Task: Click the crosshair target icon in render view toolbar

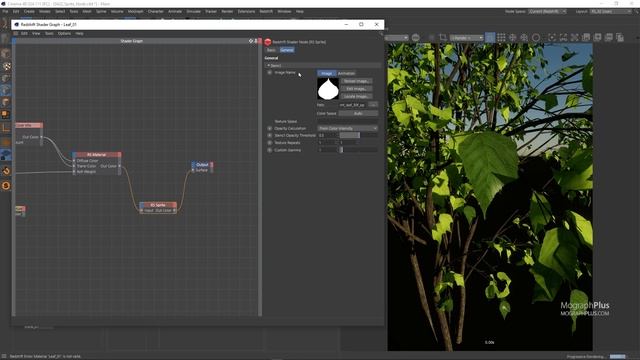Action: (513, 38)
